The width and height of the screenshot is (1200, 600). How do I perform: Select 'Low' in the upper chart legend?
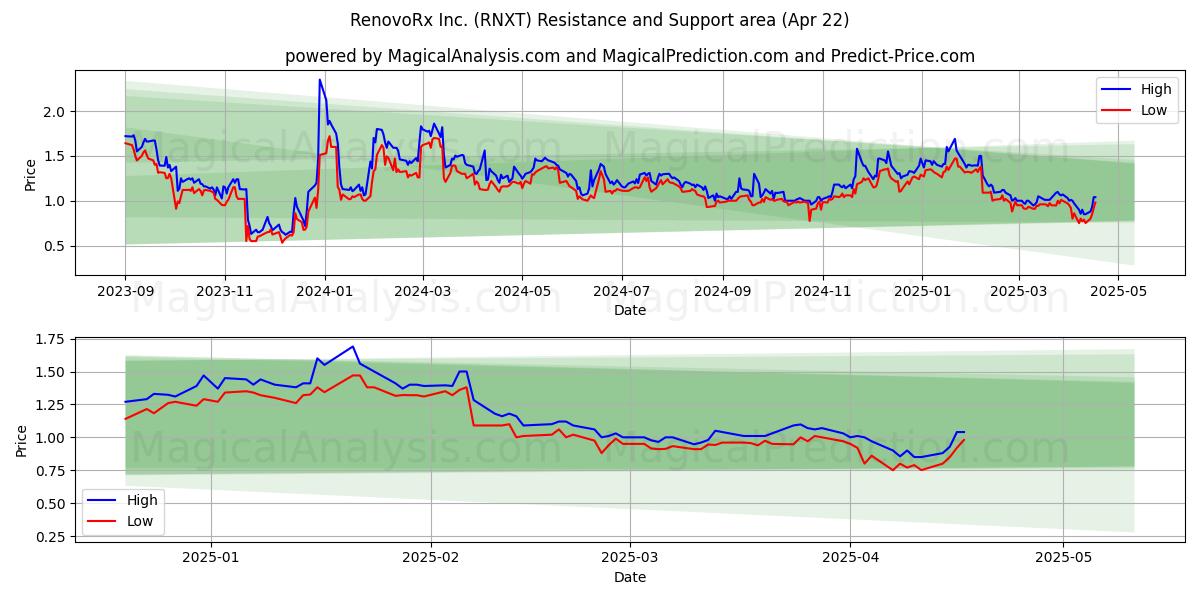point(1154,110)
